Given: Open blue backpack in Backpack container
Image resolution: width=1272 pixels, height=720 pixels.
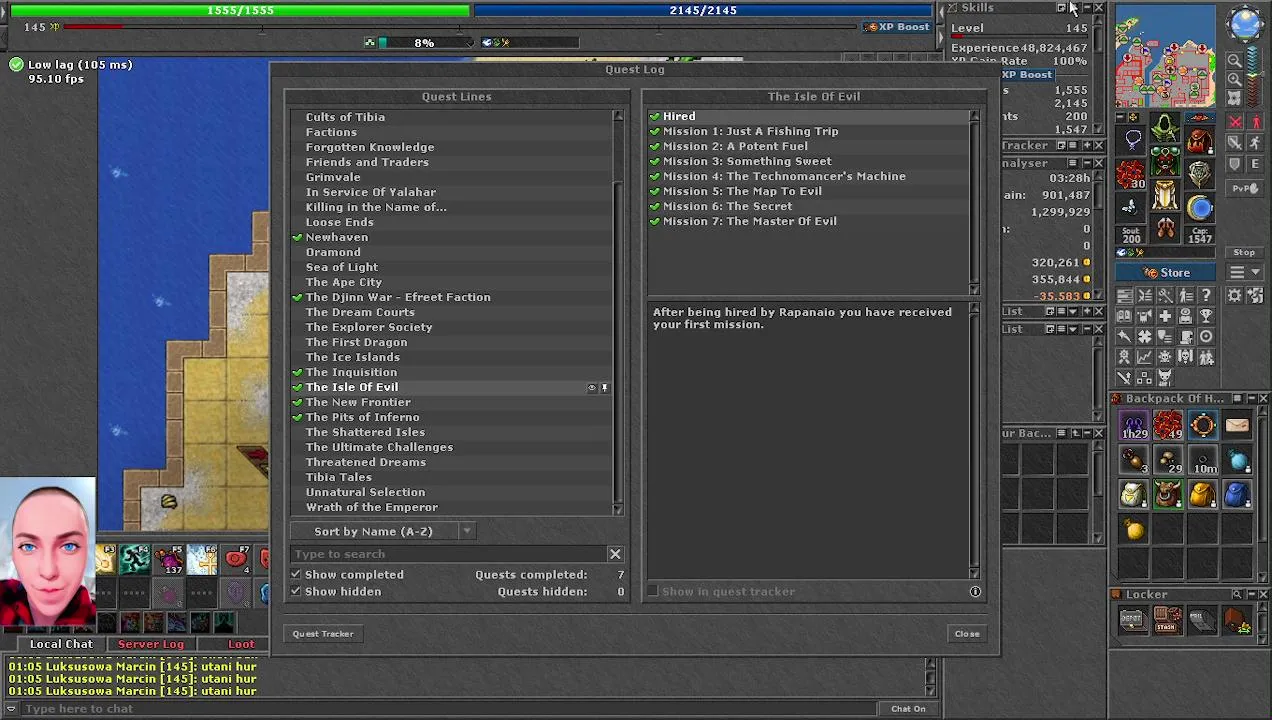Looking at the screenshot, I should tap(1237, 494).
